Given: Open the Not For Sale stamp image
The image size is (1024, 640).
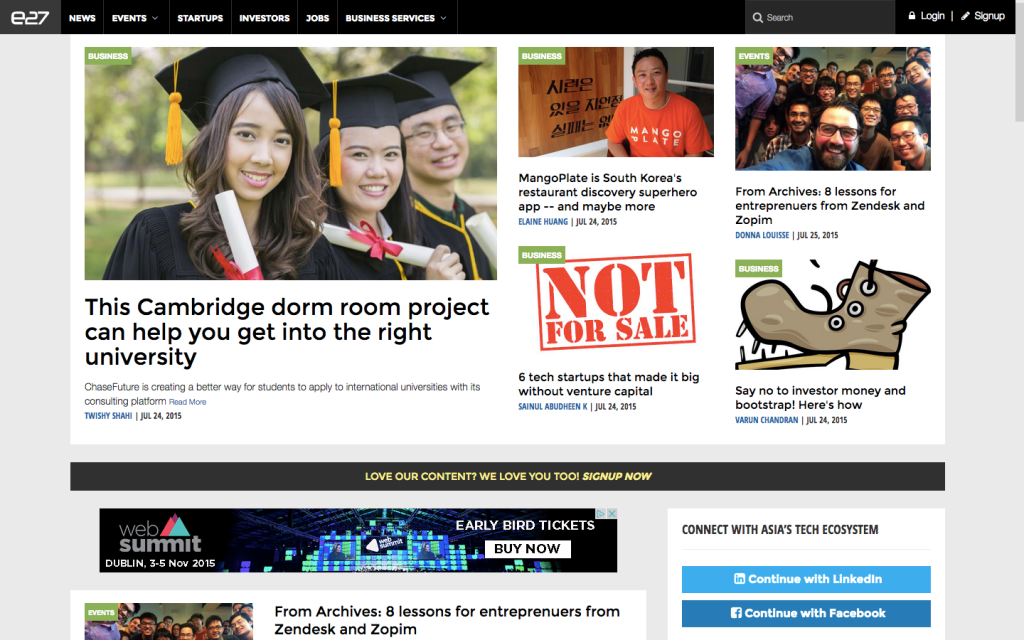Looking at the screenshot, I should point(616,302).
